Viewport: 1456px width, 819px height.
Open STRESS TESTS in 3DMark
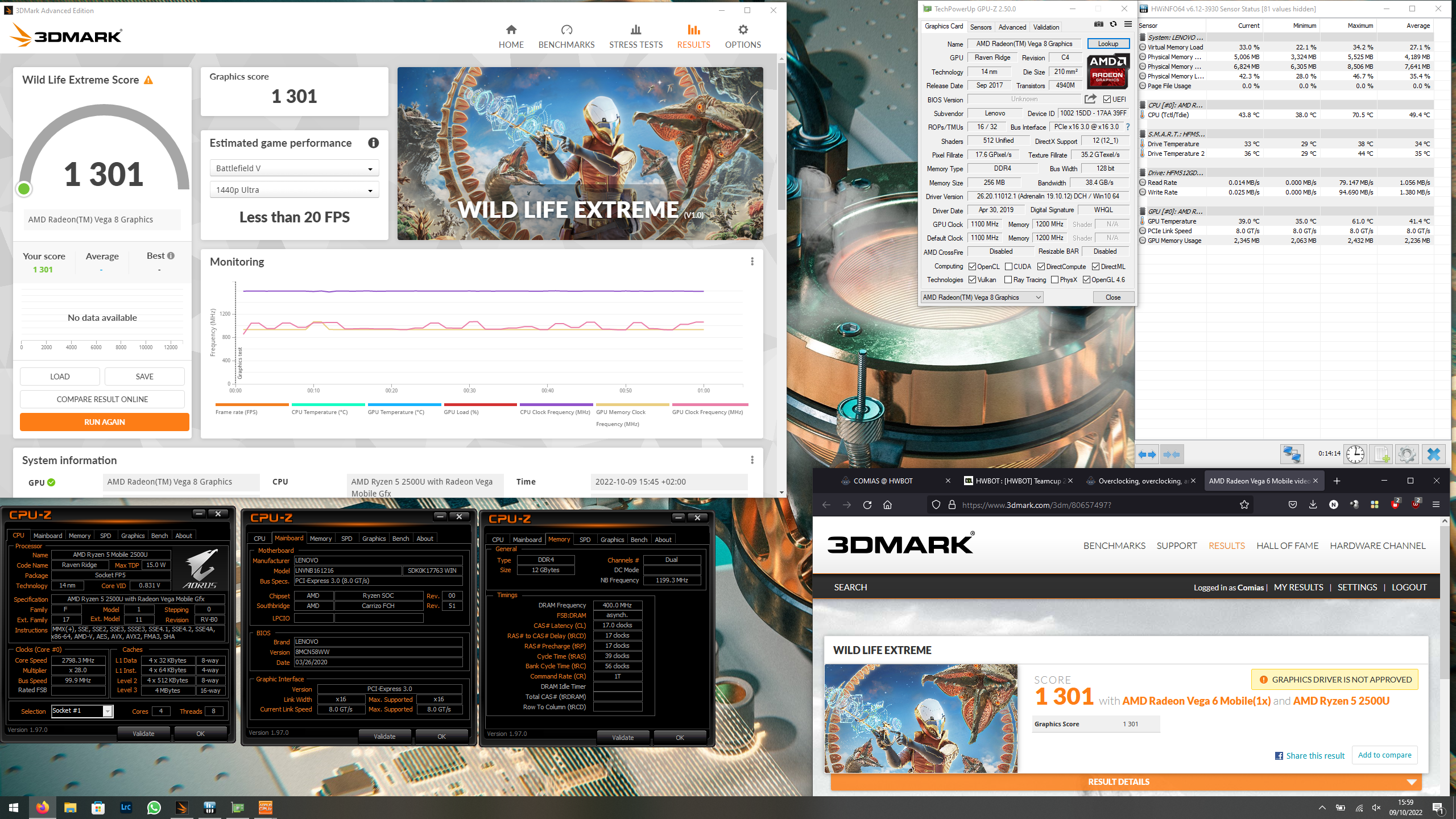pyautogui.click(x=635, y=36)
